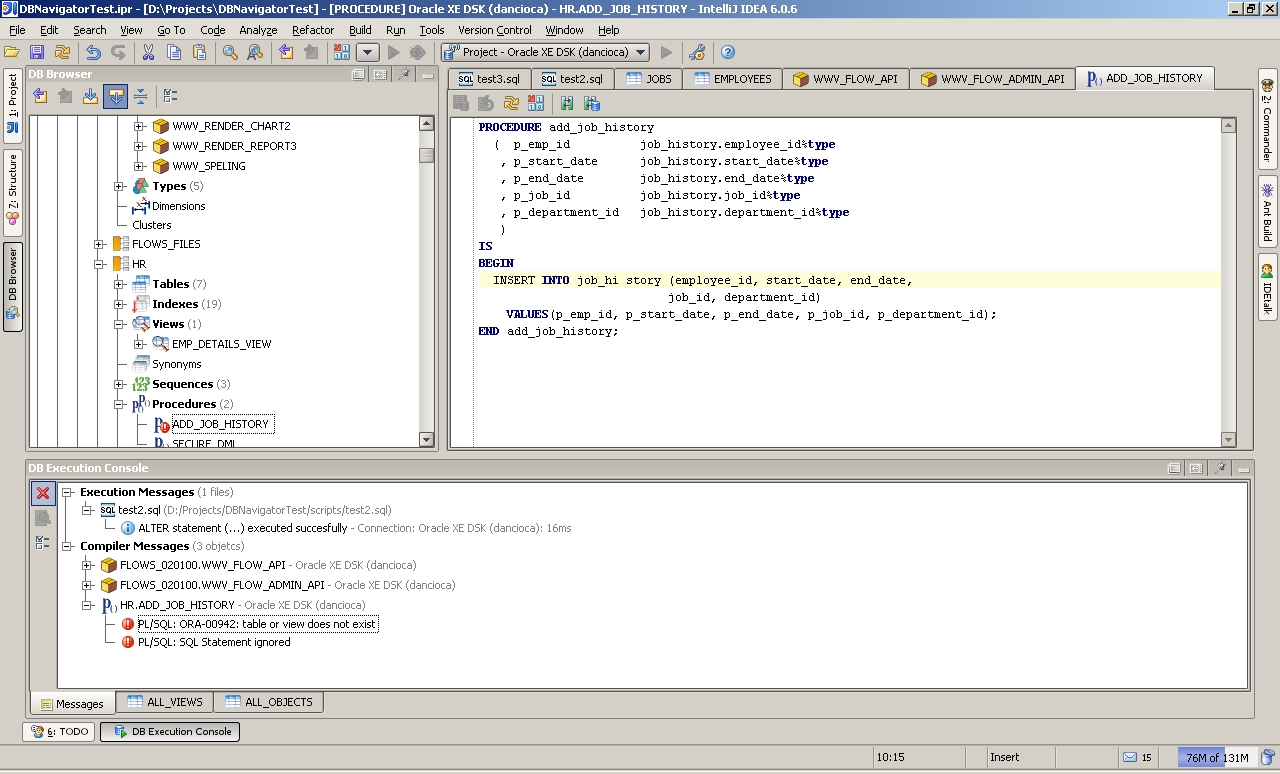Toggle the pin on DB Browser panel

click(x=404, y=75)
